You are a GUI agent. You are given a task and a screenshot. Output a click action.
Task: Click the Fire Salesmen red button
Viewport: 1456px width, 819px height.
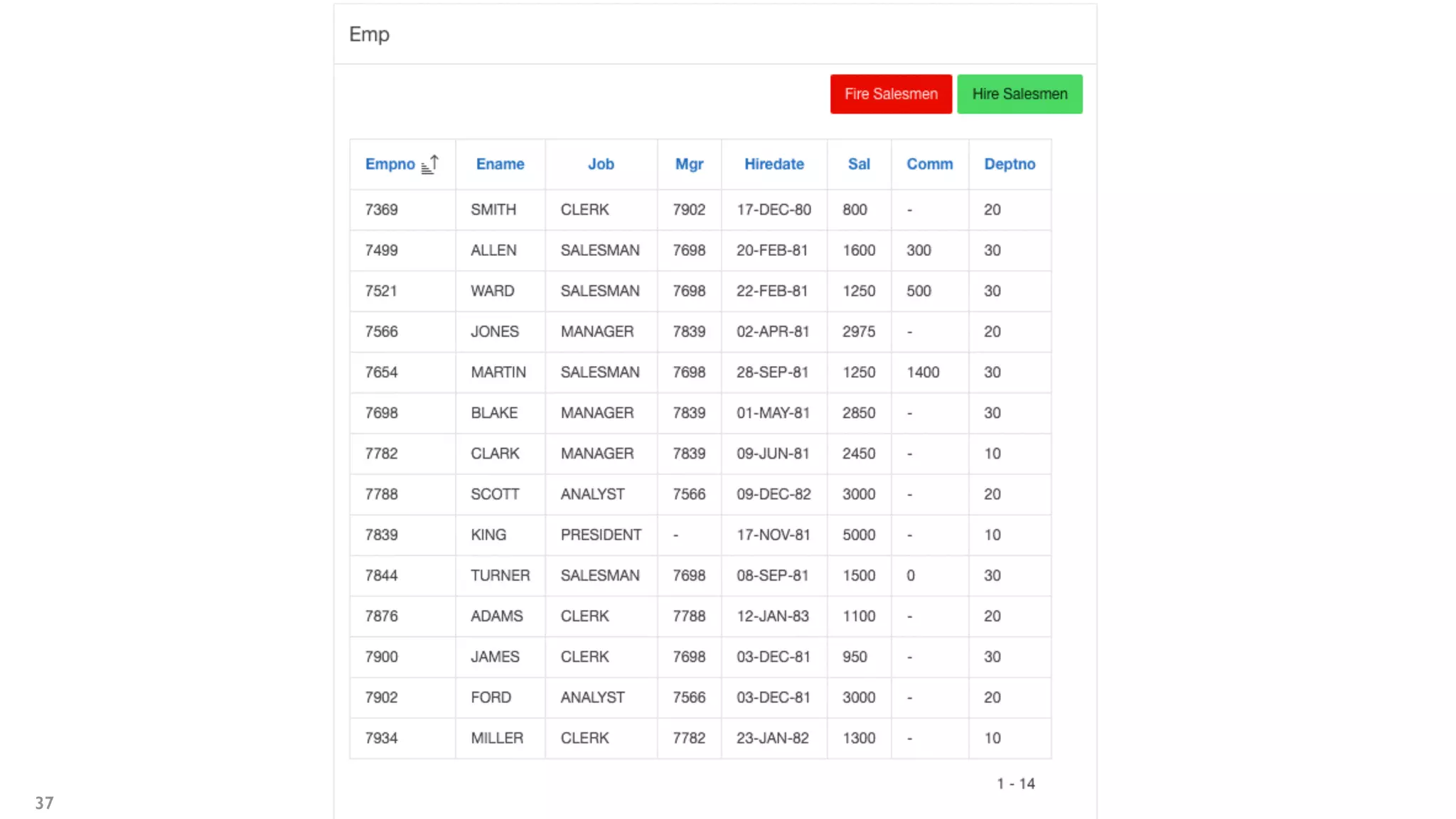coord(891,94)
